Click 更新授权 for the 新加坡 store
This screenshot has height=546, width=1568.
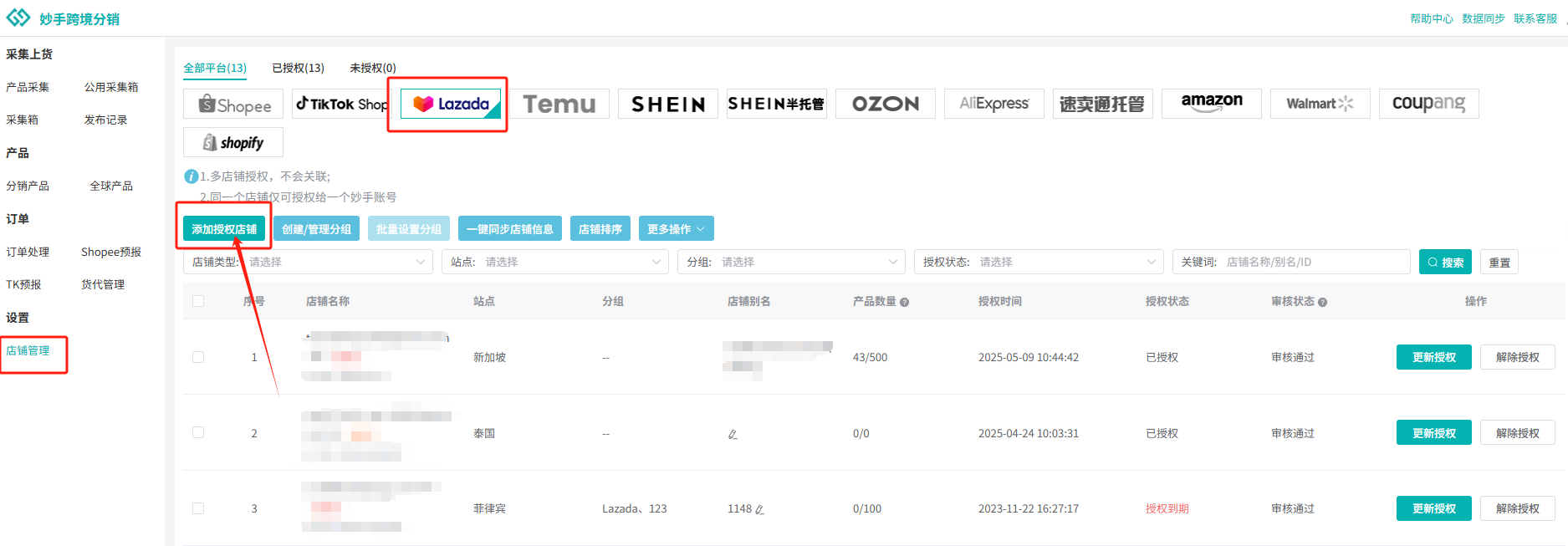(1434, 357)
